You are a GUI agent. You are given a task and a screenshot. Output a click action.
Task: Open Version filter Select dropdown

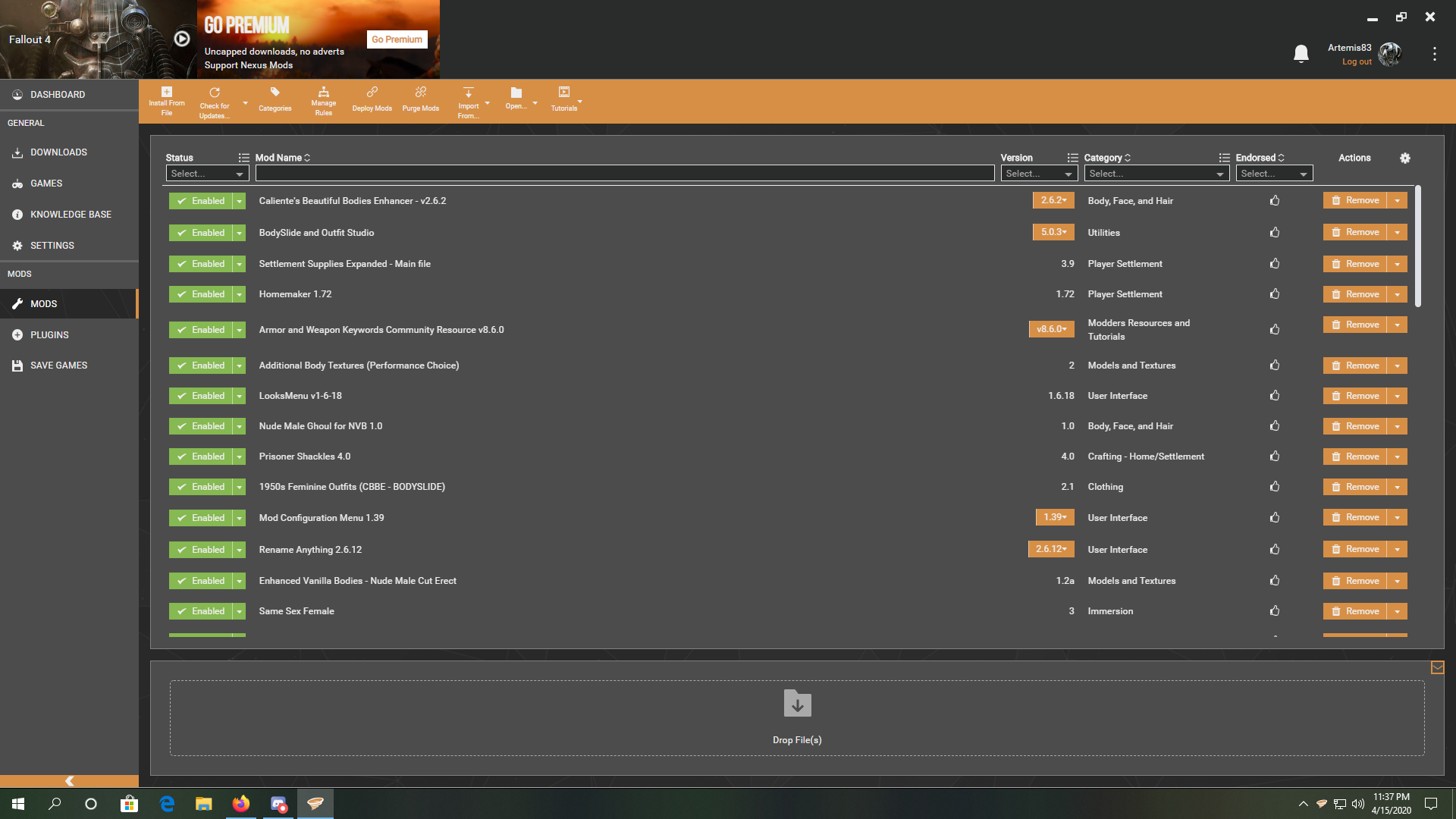point(1039,174)
